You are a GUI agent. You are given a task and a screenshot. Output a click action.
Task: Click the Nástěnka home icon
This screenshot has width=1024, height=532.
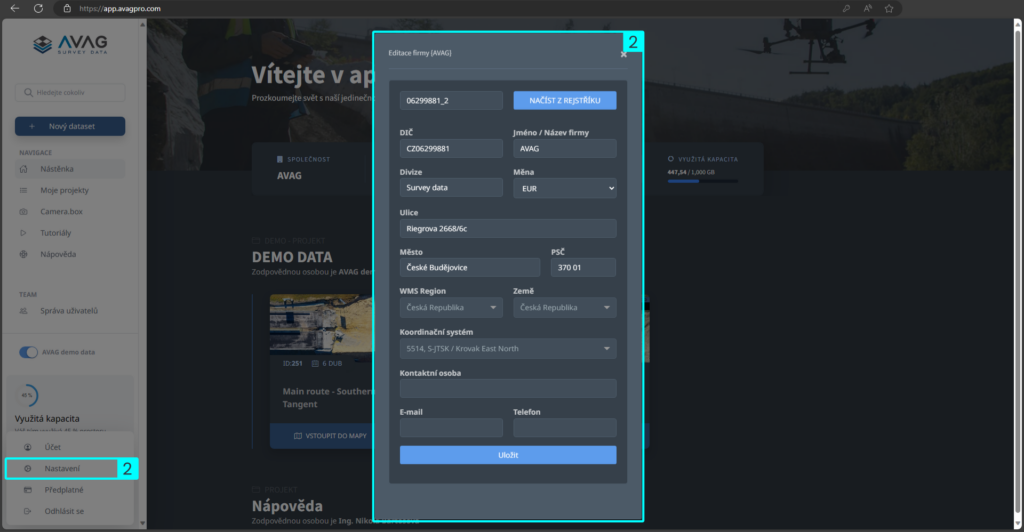pos(24,169)
